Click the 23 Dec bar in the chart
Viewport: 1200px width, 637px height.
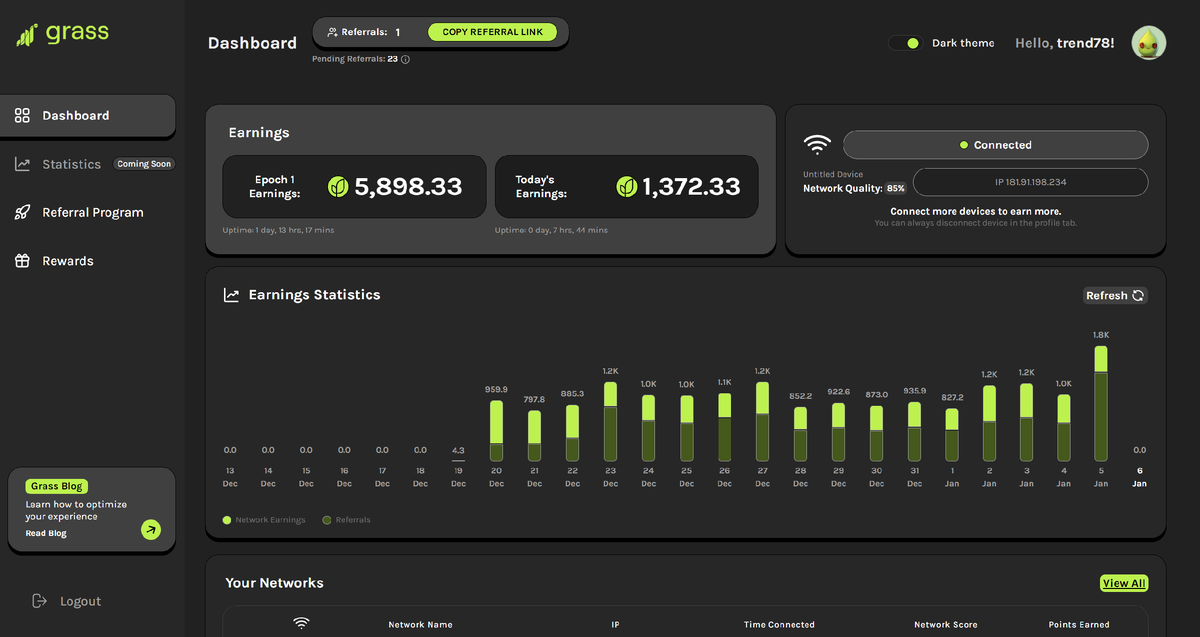click(610, 421)
